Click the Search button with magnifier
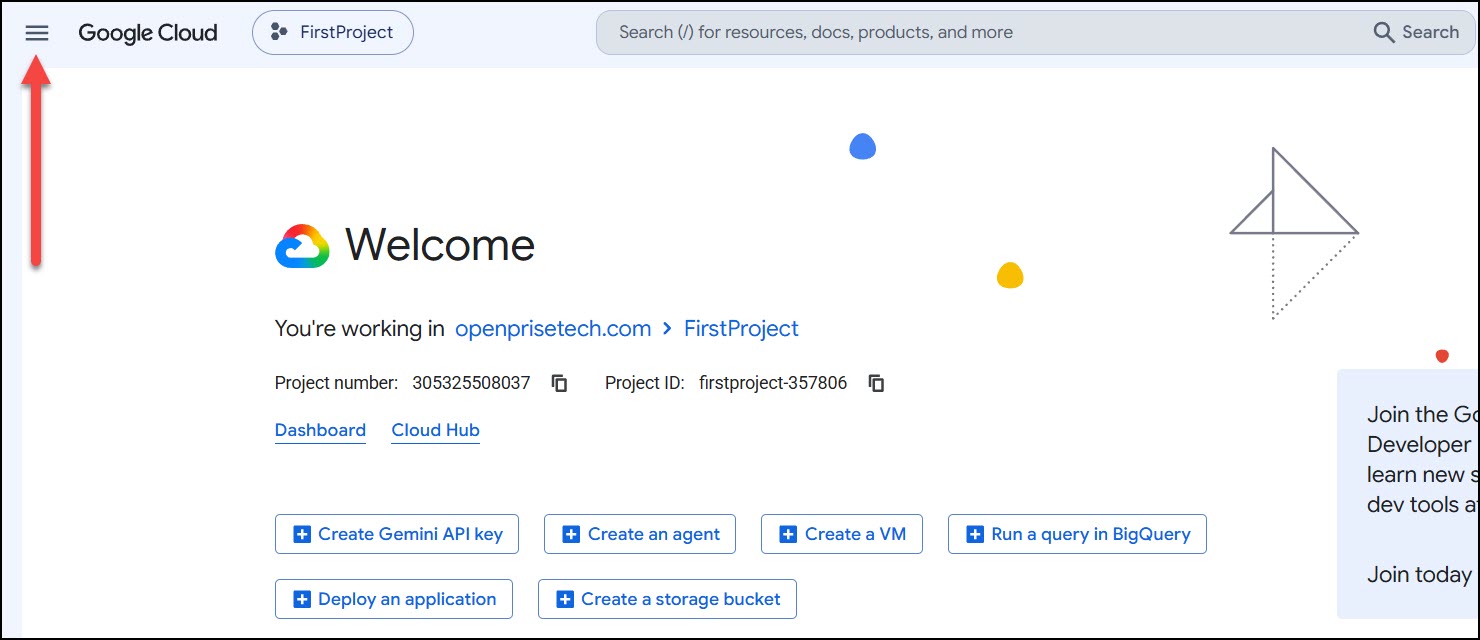 (x=1416, y=33)
